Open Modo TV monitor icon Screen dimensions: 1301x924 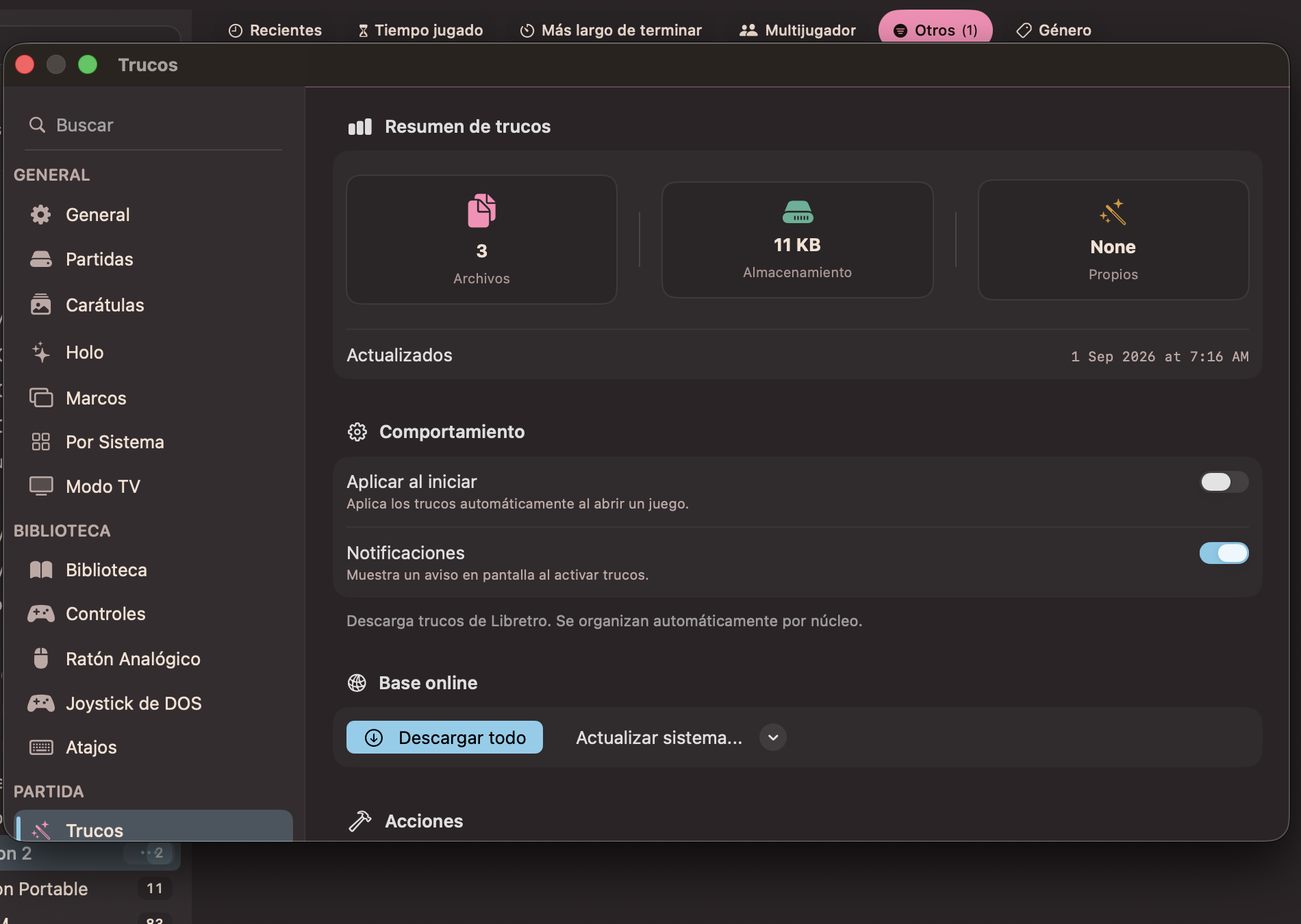point(41,486)
